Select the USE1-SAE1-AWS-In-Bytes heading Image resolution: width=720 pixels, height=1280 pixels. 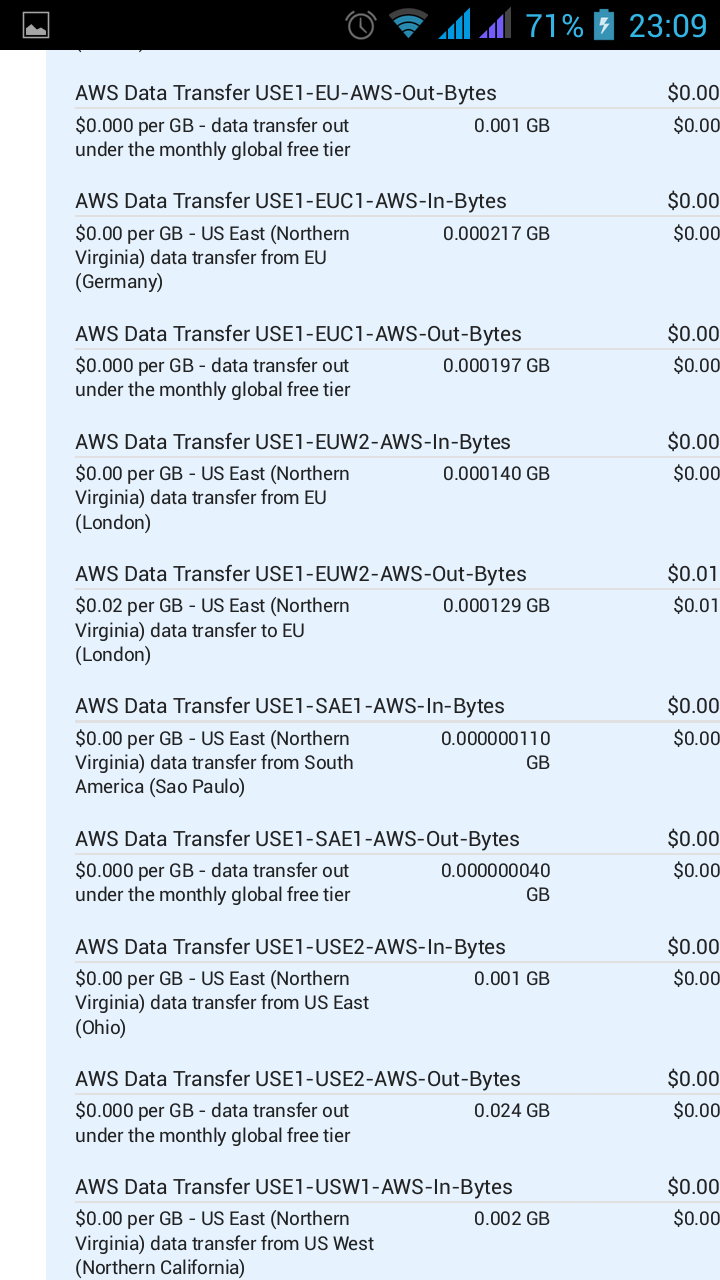pyautogui.click(x=290, y=706)
